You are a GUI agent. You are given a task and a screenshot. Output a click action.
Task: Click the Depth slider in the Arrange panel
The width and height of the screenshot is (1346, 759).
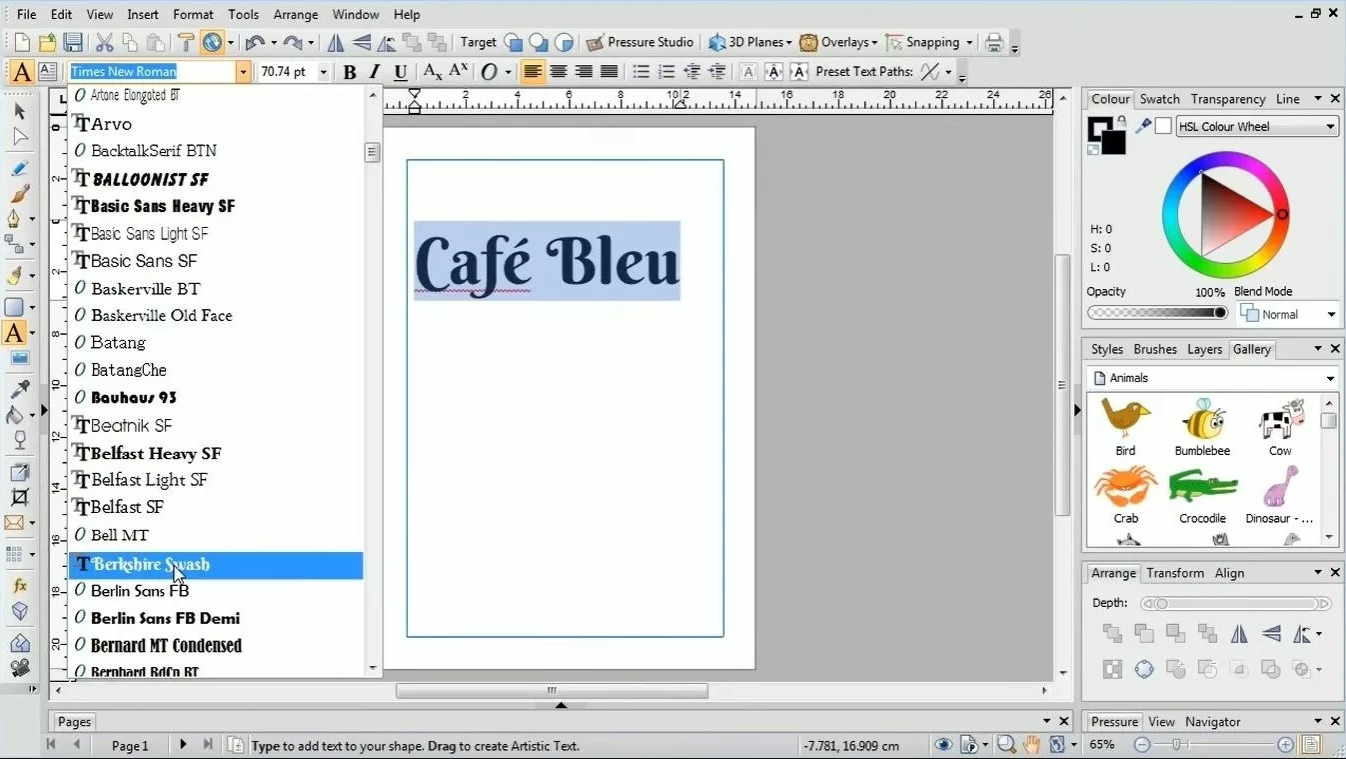click(1237, 604)
